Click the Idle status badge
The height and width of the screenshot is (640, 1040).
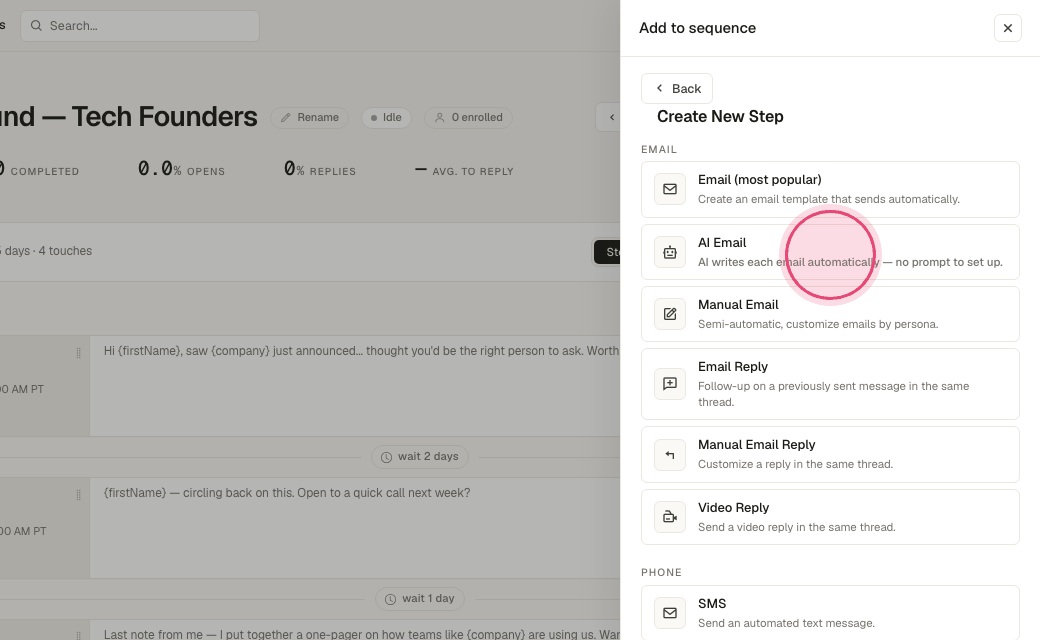point(386,117)
